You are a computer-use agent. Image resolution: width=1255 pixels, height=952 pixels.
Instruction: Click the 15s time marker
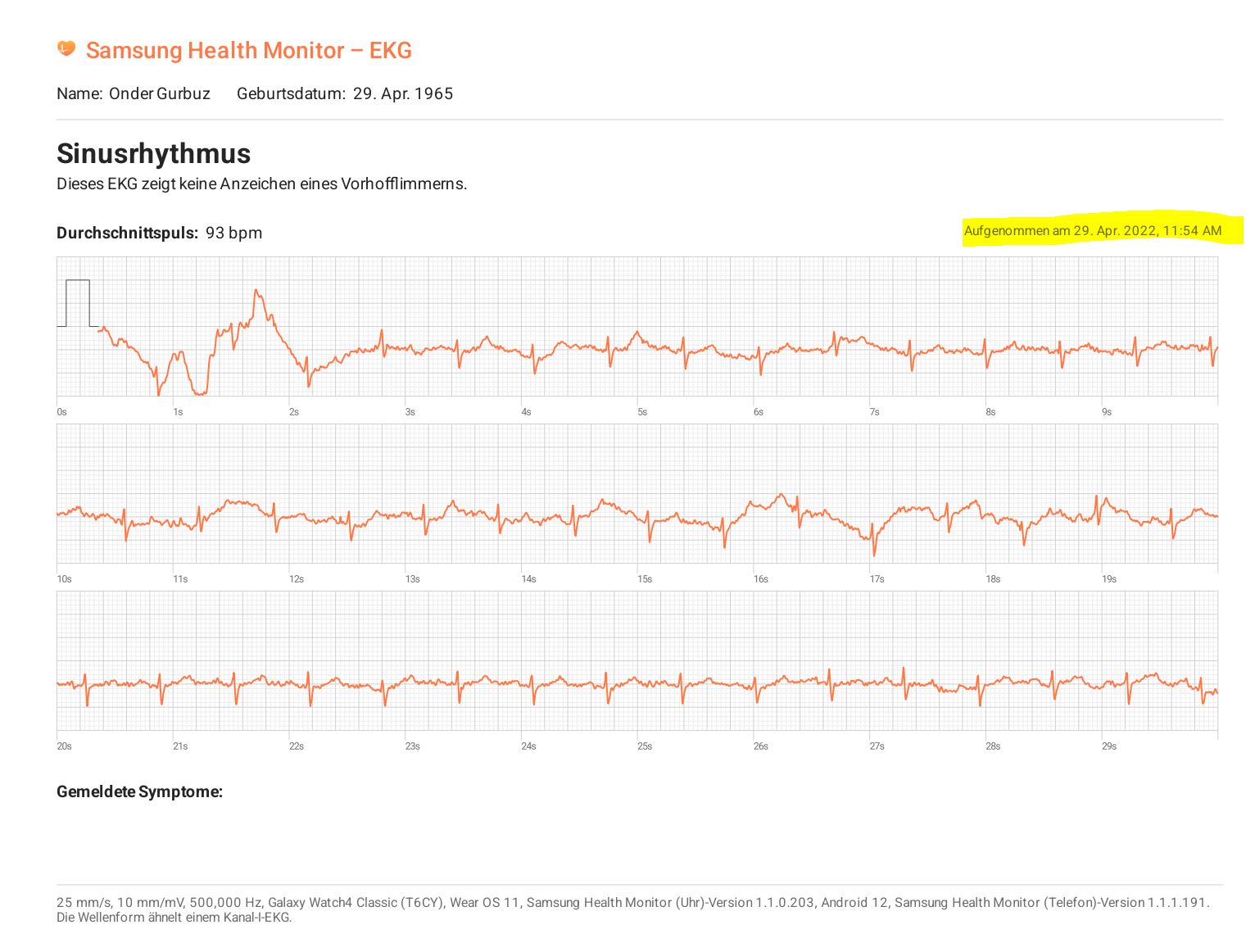click(x=645, y=579)
